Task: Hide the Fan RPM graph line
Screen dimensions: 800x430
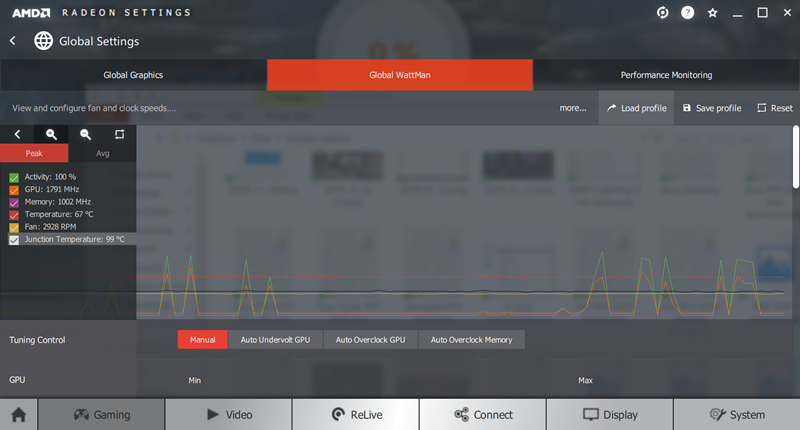Action: coord(14,227)
